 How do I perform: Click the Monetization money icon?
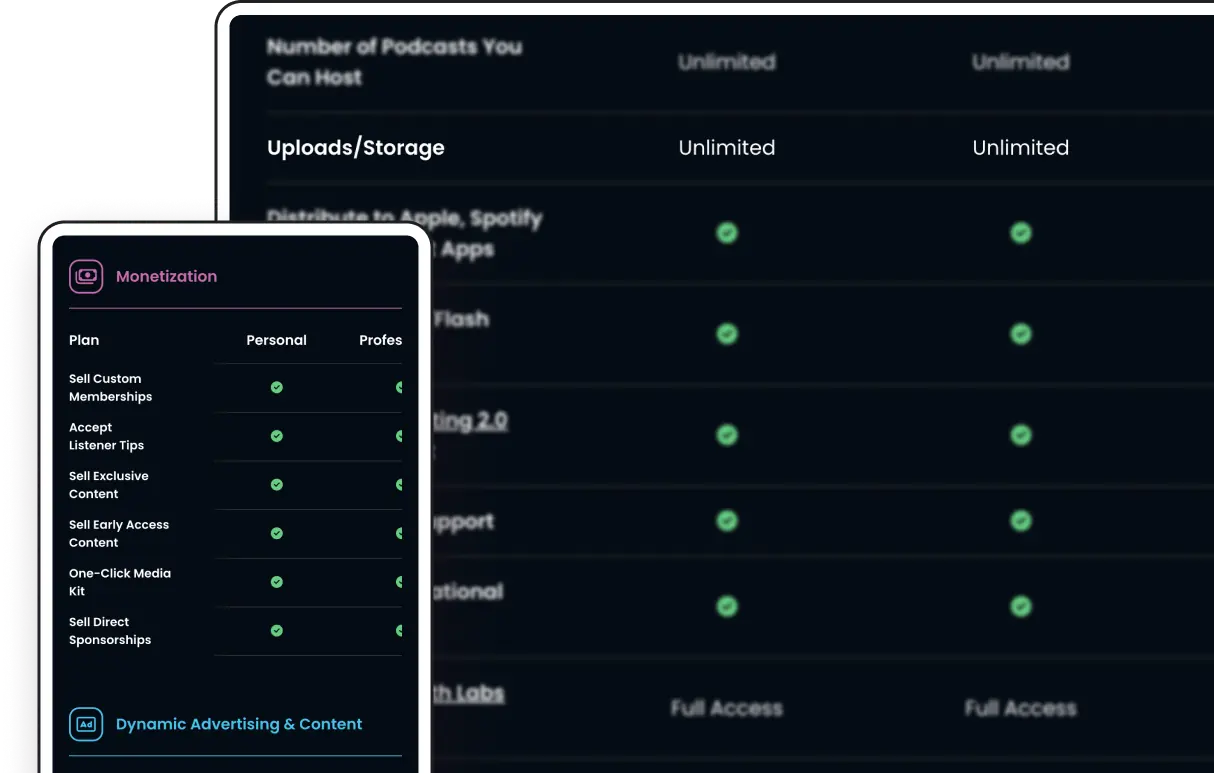point(86,276)
